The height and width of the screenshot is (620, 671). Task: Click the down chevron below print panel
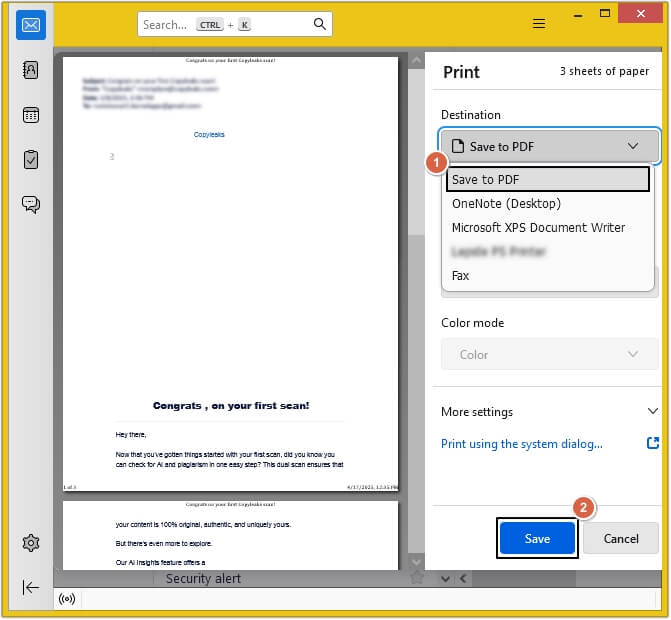click(x=445, y=579)
